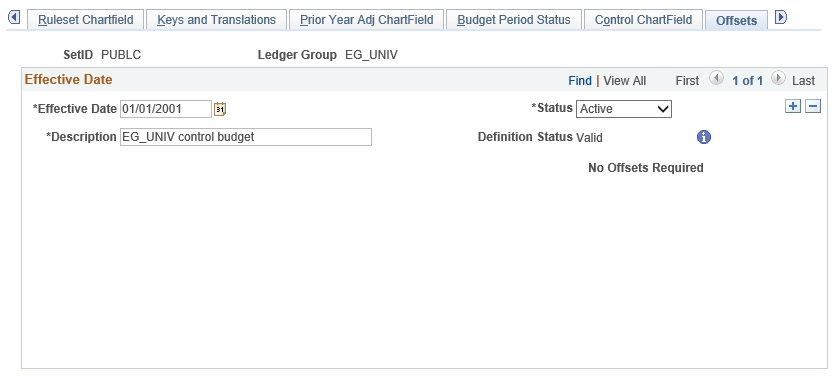This screenshot has width=838, height=376.
Task: Show previous tabs with left arrow
Action: coord(14,18)
